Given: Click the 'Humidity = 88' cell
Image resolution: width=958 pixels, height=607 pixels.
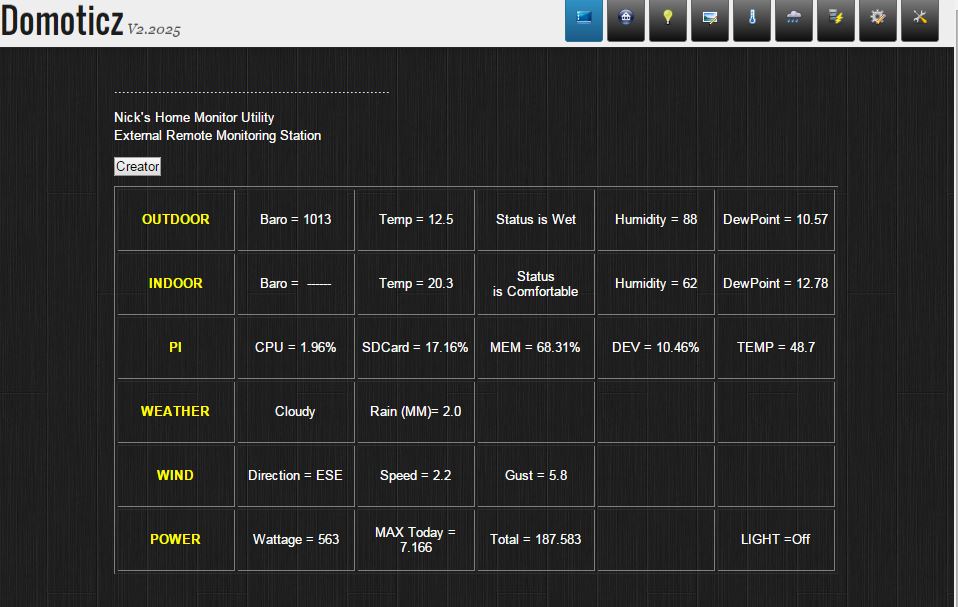Looking at the screenshot, I should pyautogui.click(x=656, y=219).
